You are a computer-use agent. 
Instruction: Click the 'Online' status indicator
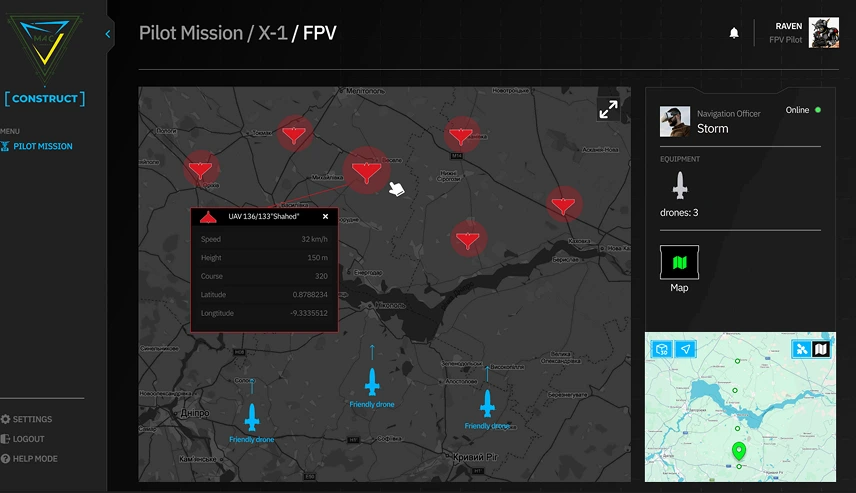tap(803, 110)
